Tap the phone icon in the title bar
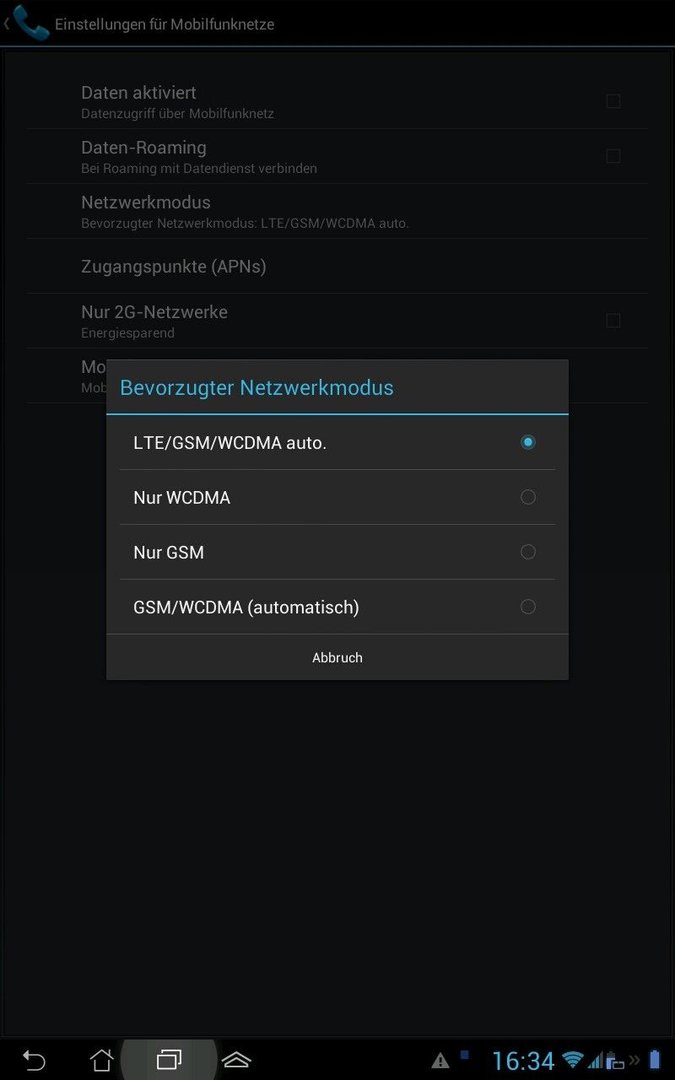 [x=31, y=23]
